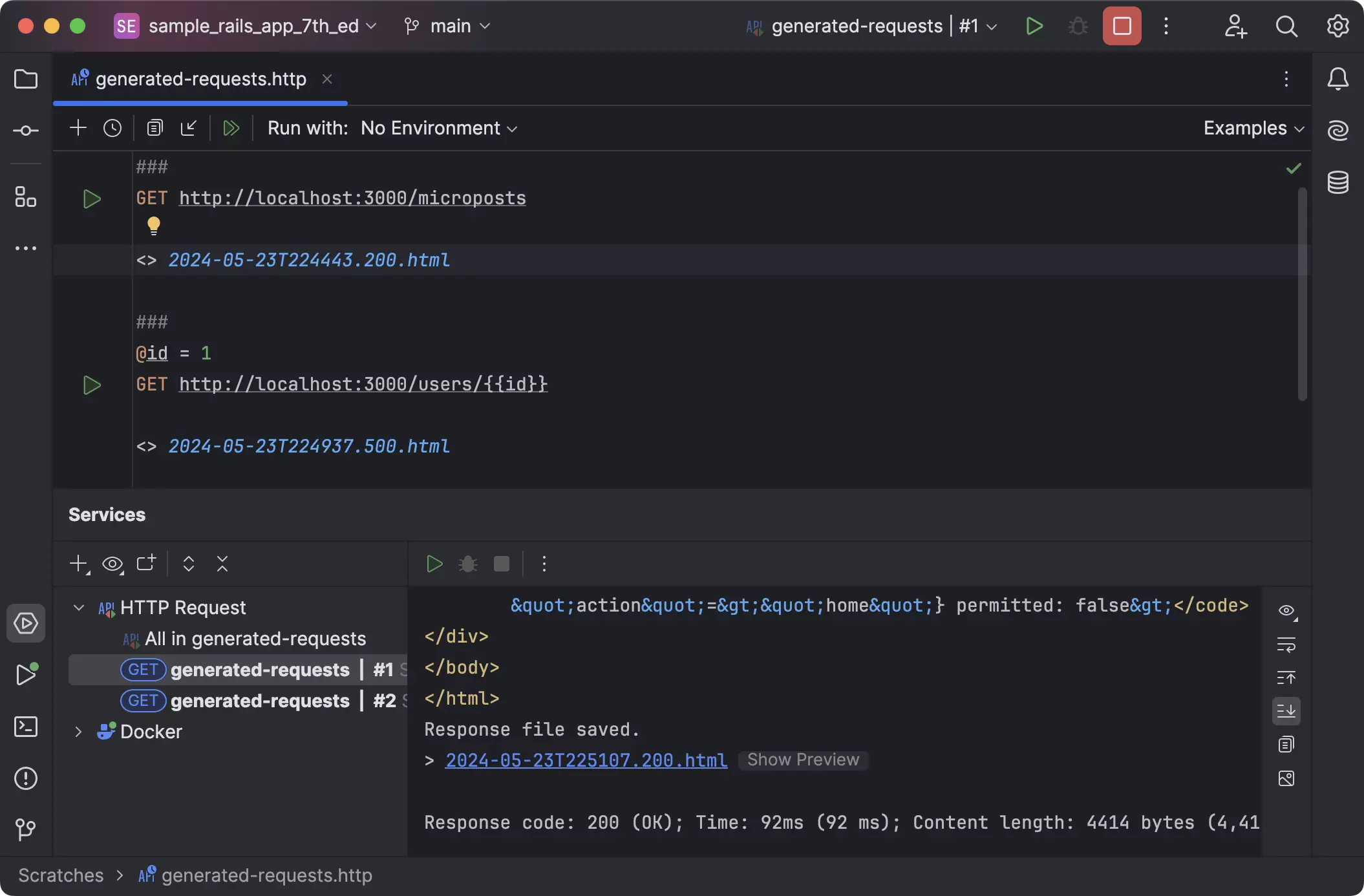Select generated-requests #2 in Services tree
Screen dimensions: 1364x896
point(260,701)
